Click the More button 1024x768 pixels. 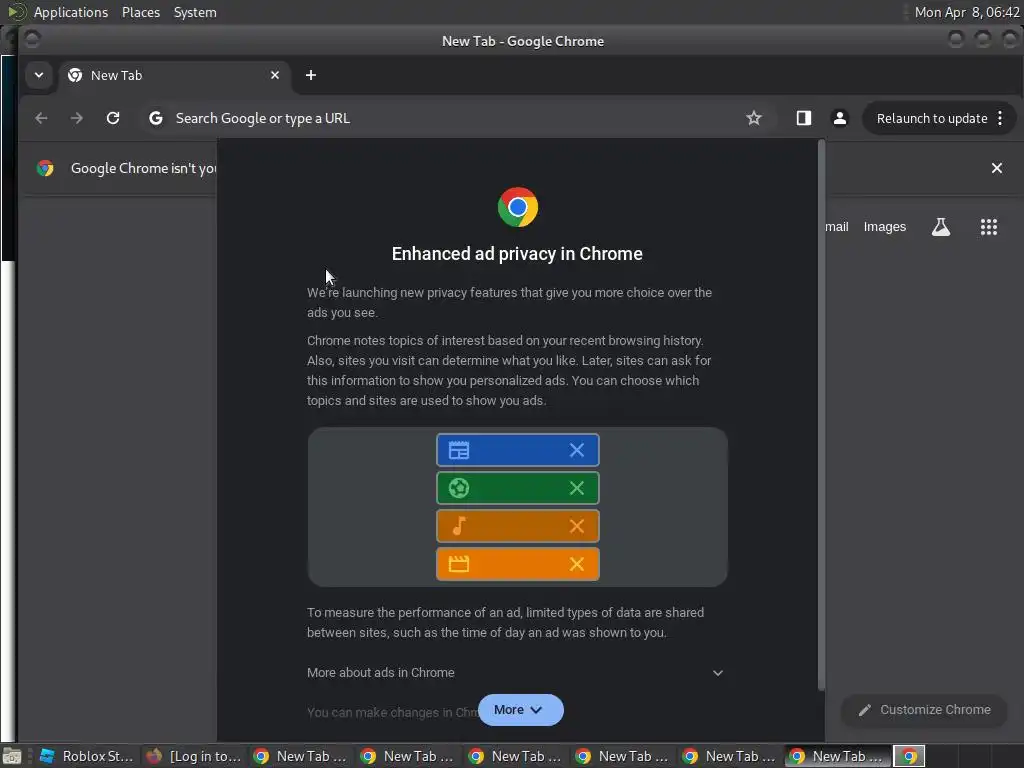pyautogui.click(x=520, y=710)
